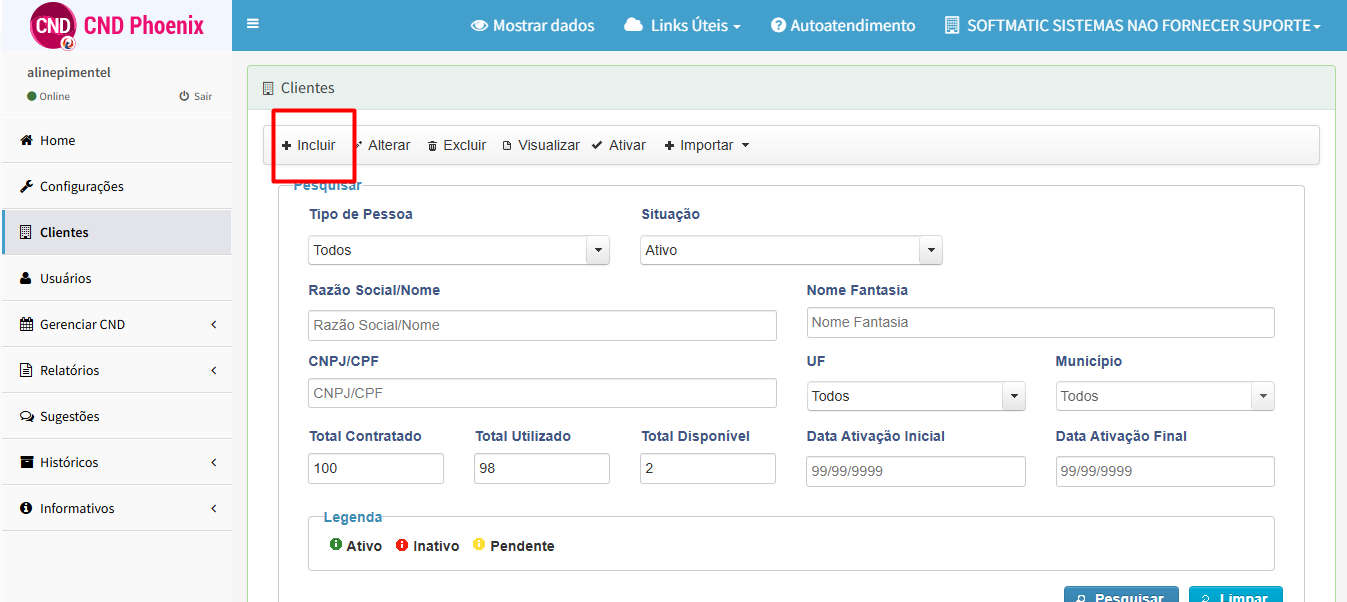The image size is (1347, 602).
Task: Click the Clientes panel header icon
Action: point(268,88)
